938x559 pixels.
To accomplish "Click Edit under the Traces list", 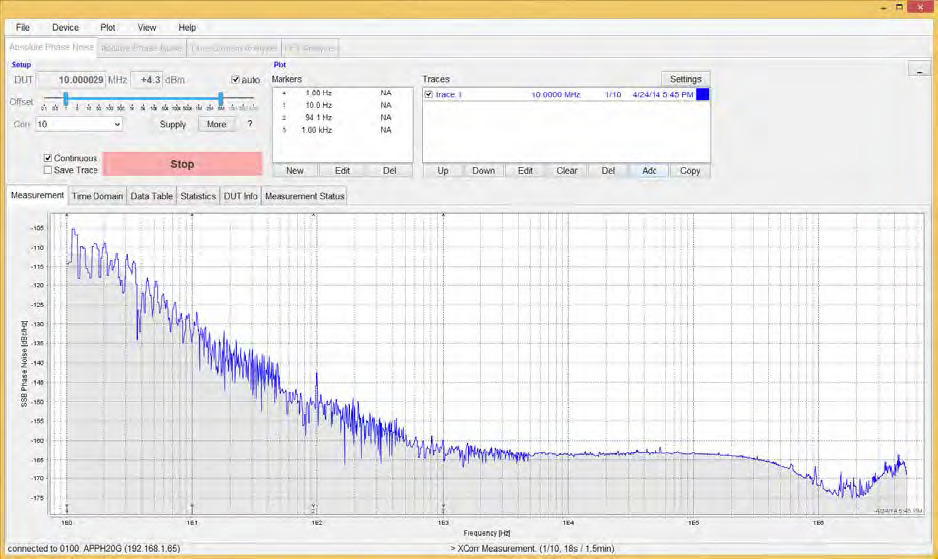I will 525,171.
